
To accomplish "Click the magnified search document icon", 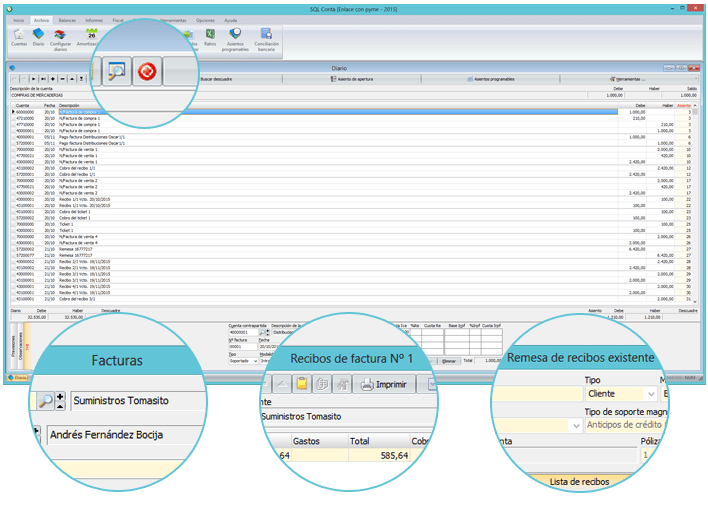I will click(118, 71).
